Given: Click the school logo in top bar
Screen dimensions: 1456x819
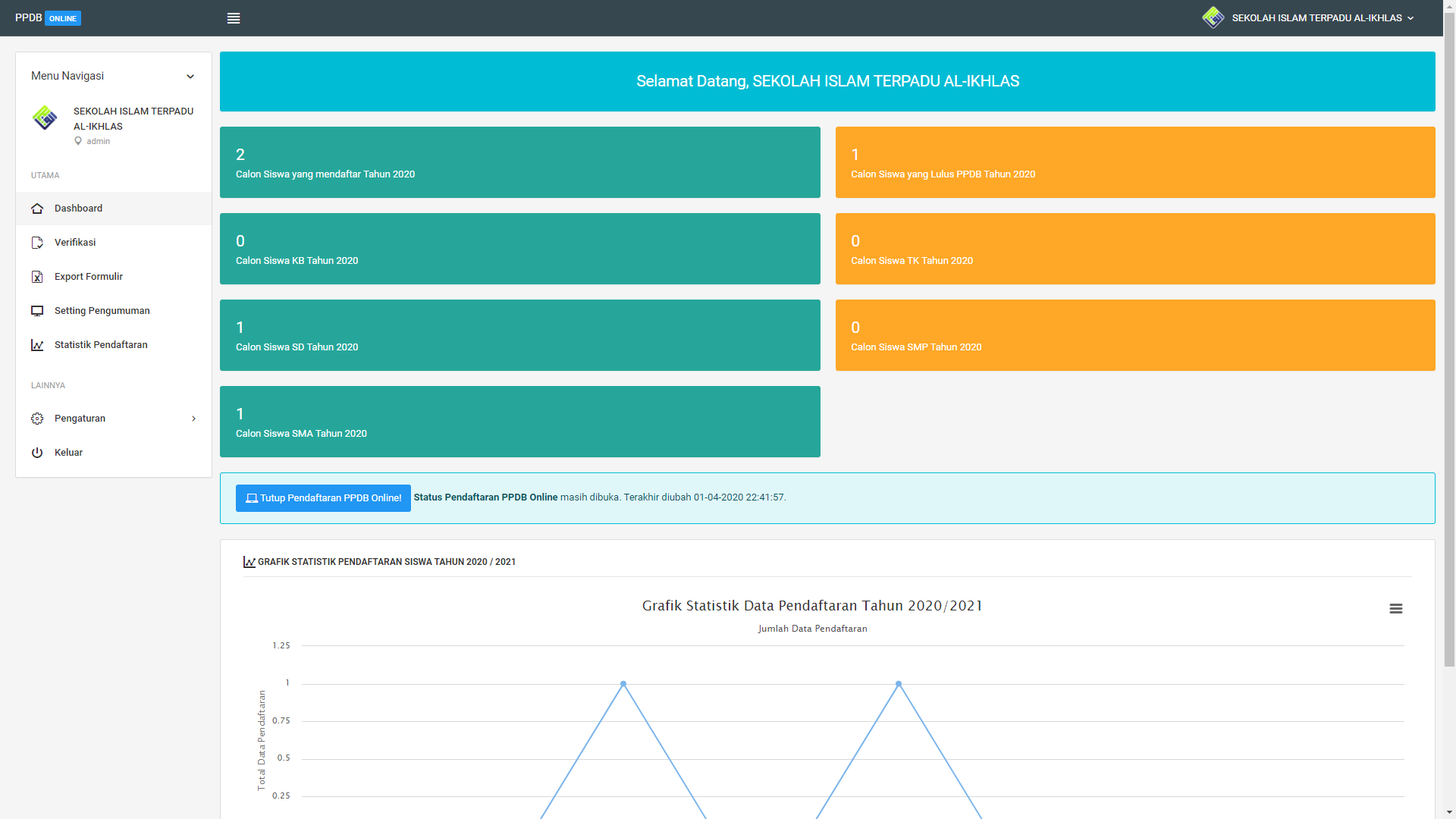Looking at the screenshot, I should [1213, 17].
